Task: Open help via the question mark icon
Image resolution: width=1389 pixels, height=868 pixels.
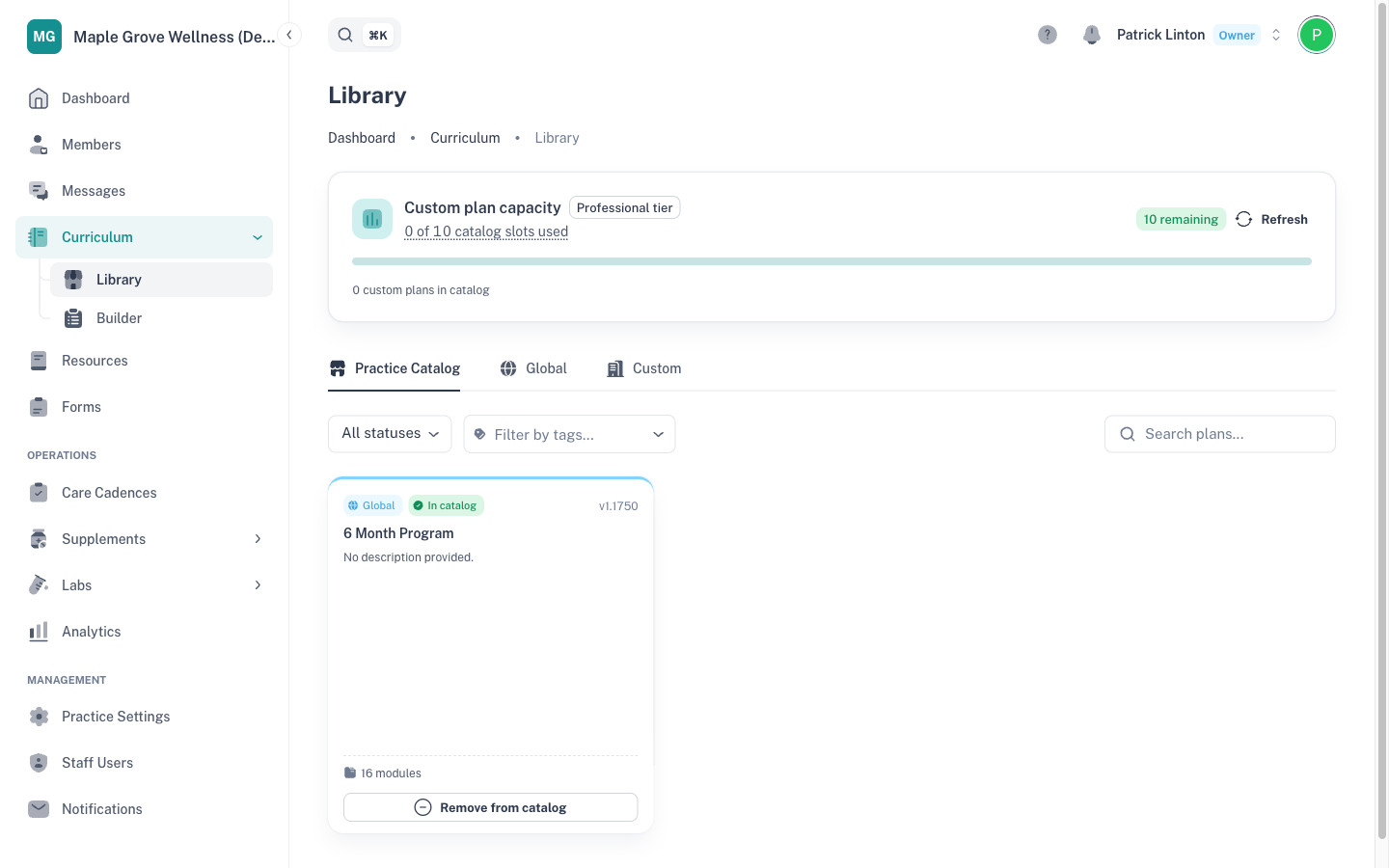Action: (x=1048, y=35)
